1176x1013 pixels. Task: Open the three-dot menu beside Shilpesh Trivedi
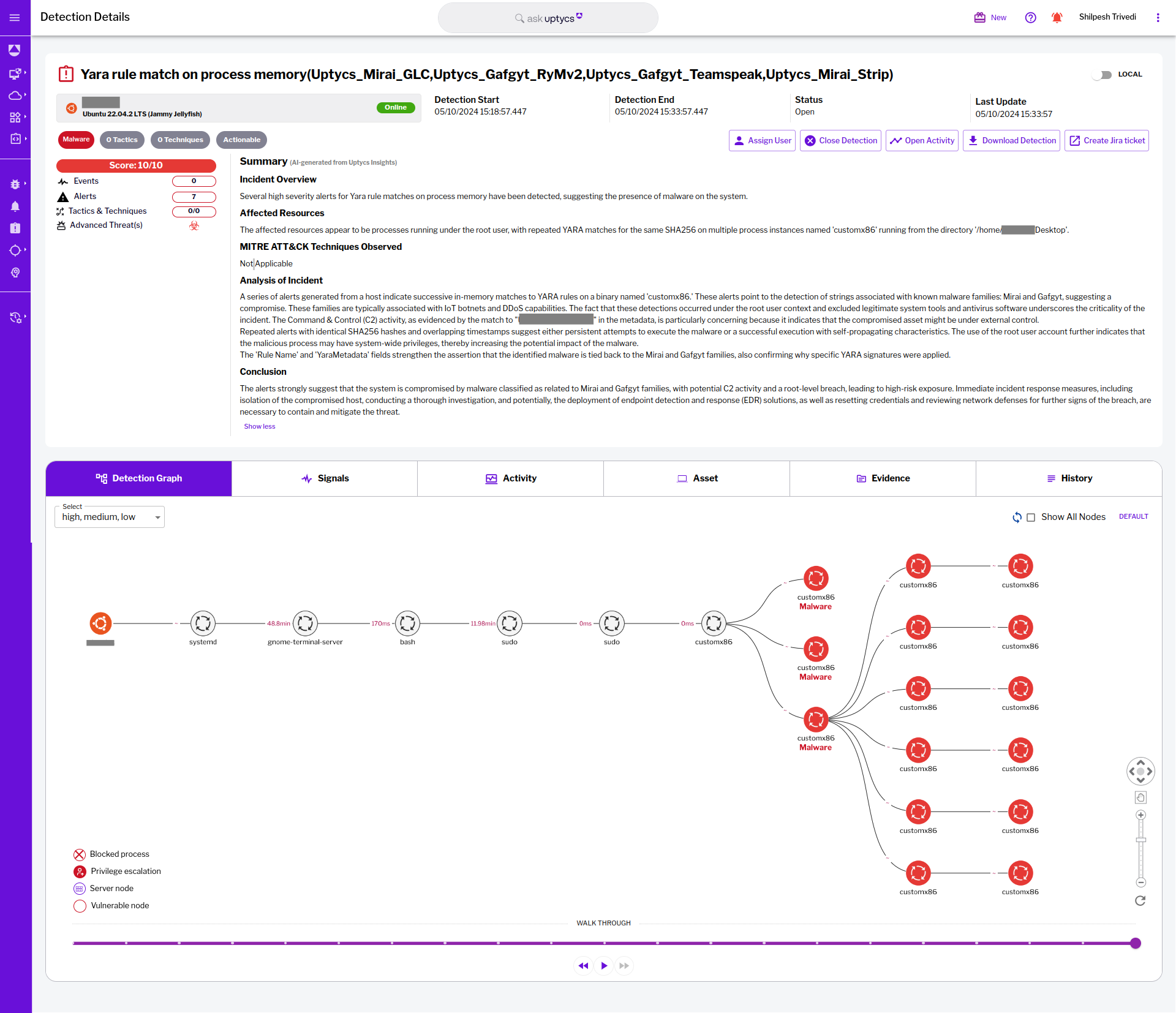[1158, 17]
